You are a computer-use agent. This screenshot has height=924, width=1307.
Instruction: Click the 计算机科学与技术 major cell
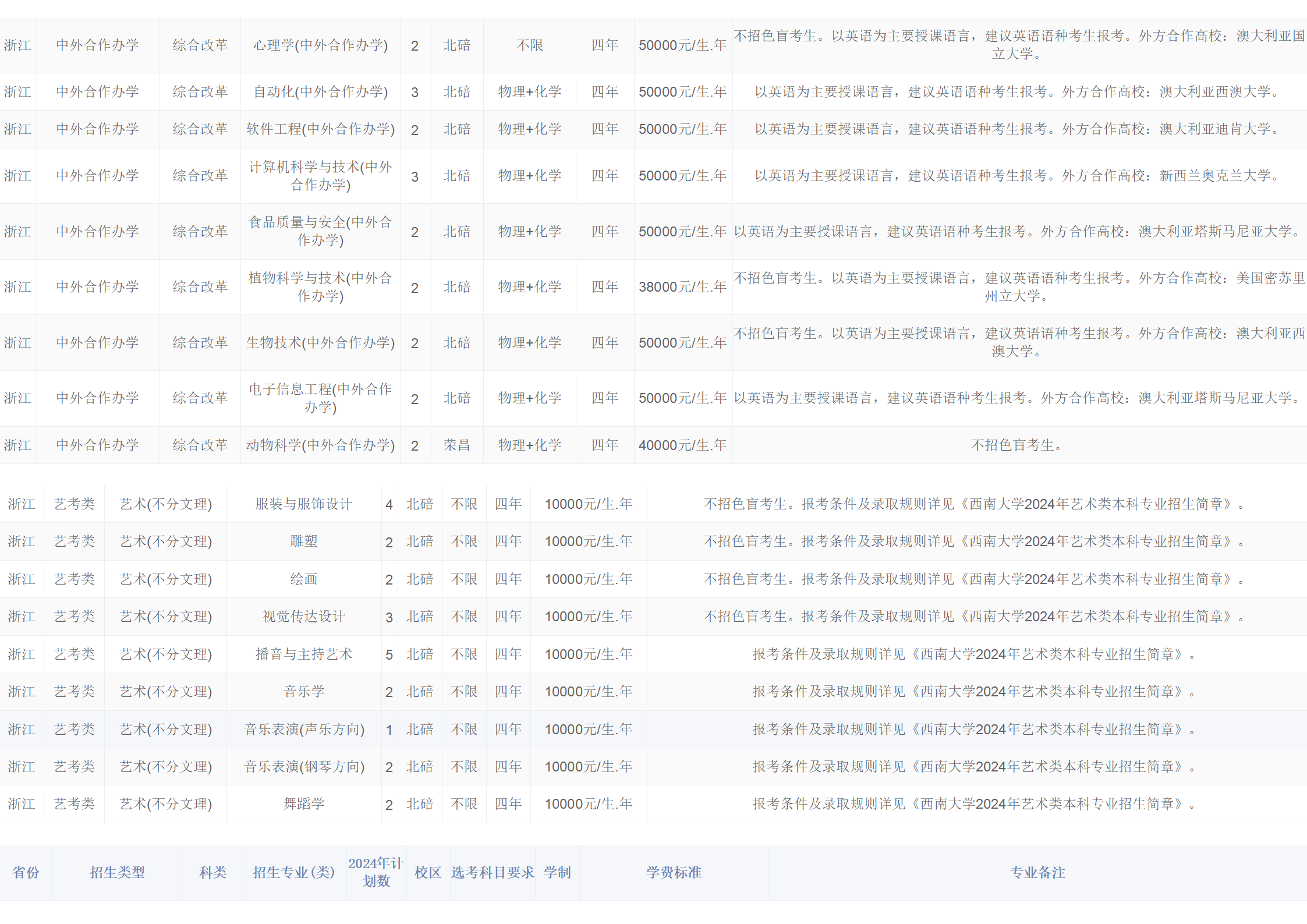click(320, 176)
